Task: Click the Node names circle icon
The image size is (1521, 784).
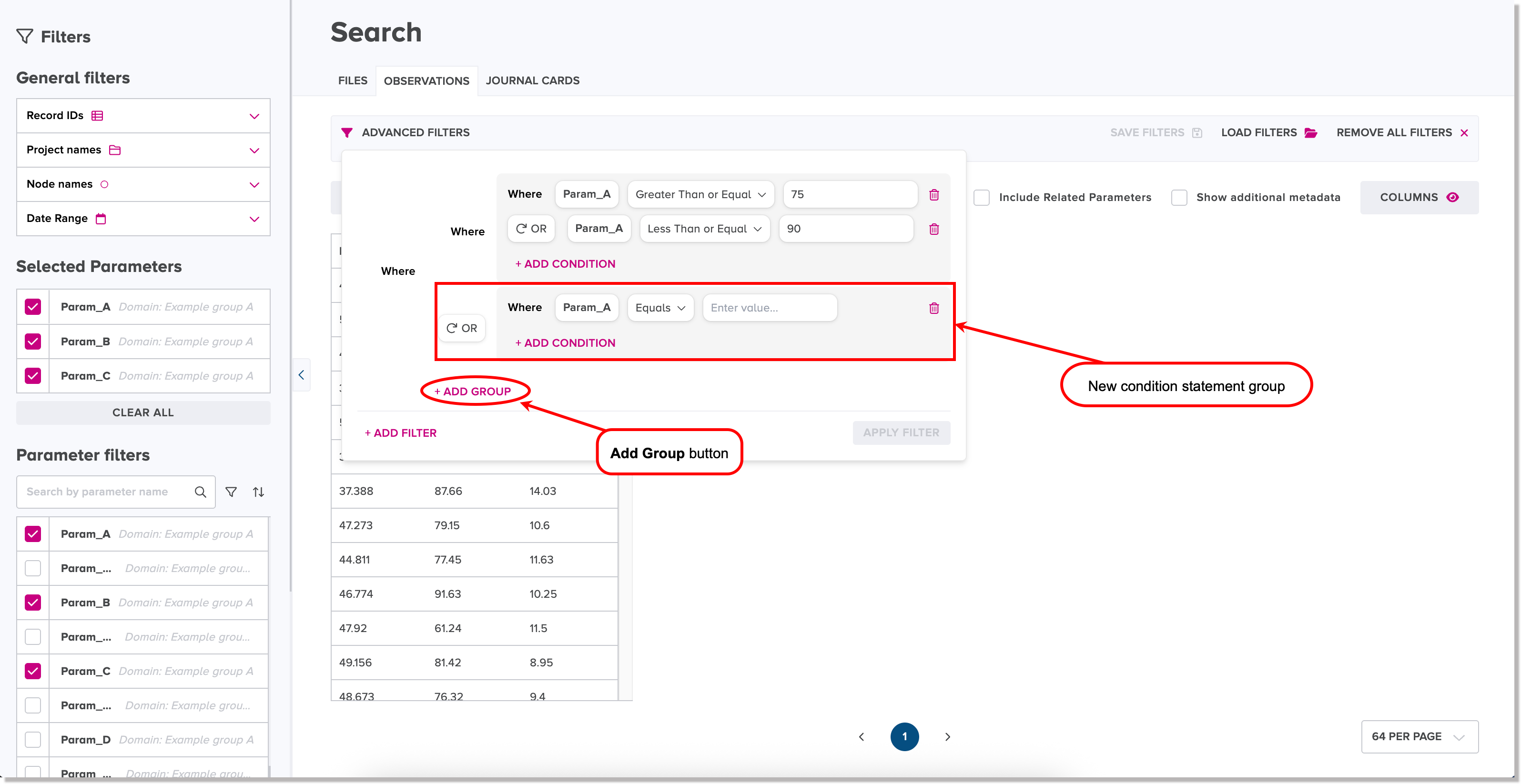Action: [104, 184]
